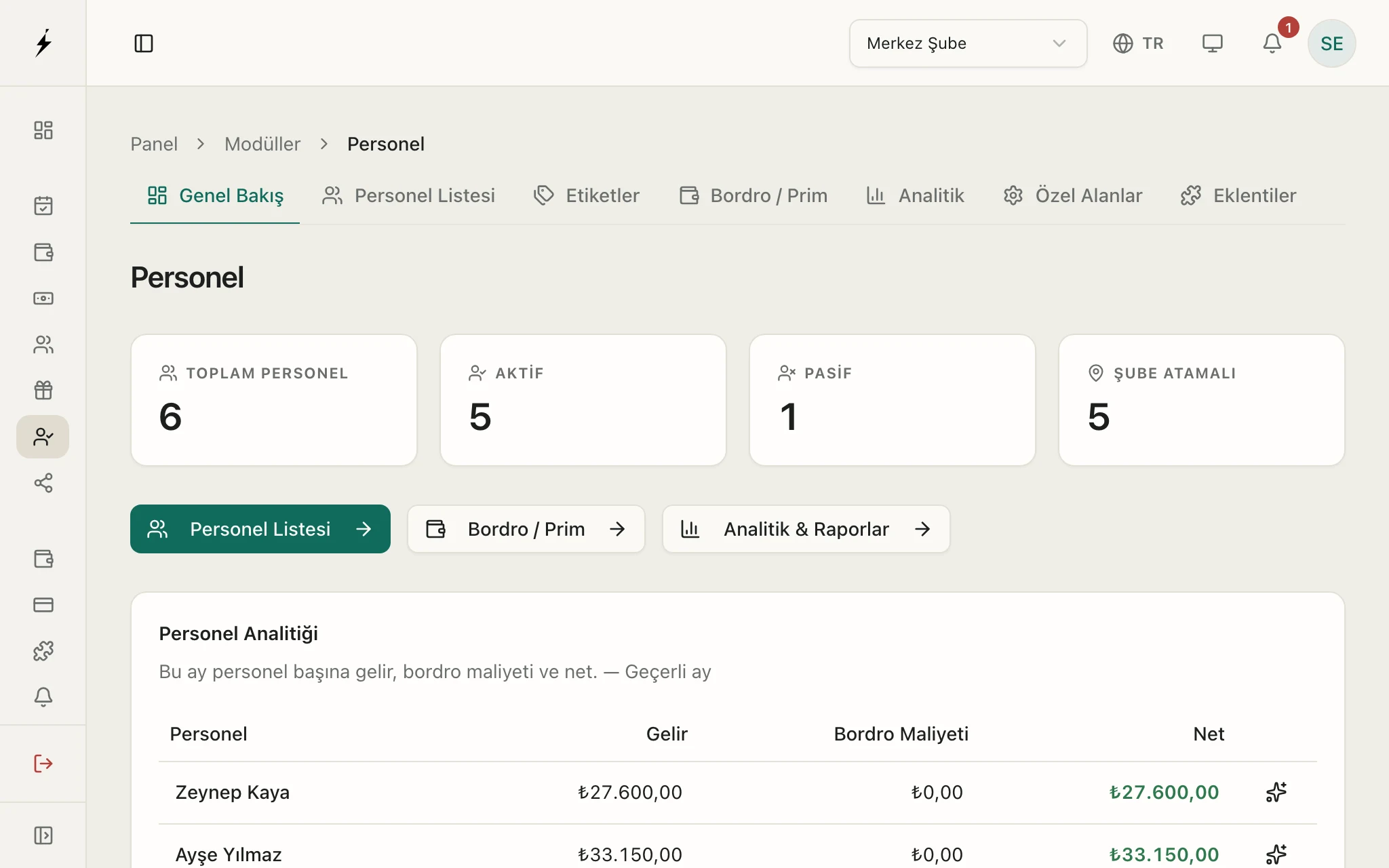Open the customers people icon in sidebar

pyautogui.click(x=43, y=344)
